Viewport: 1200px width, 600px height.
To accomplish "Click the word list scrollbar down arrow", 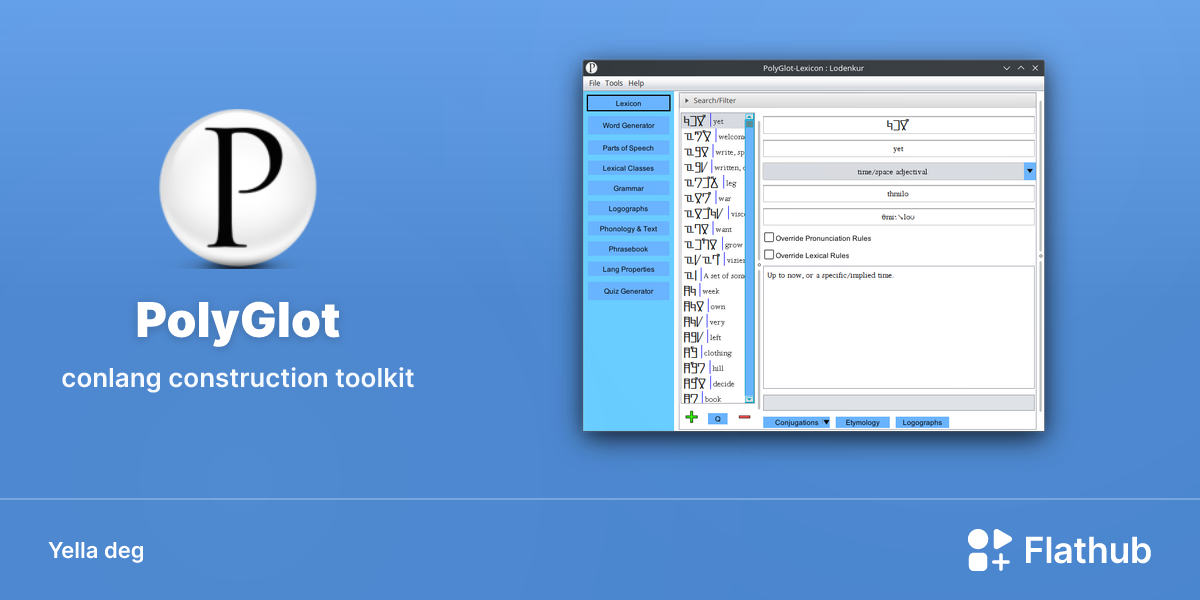I will tap(749, 399).
